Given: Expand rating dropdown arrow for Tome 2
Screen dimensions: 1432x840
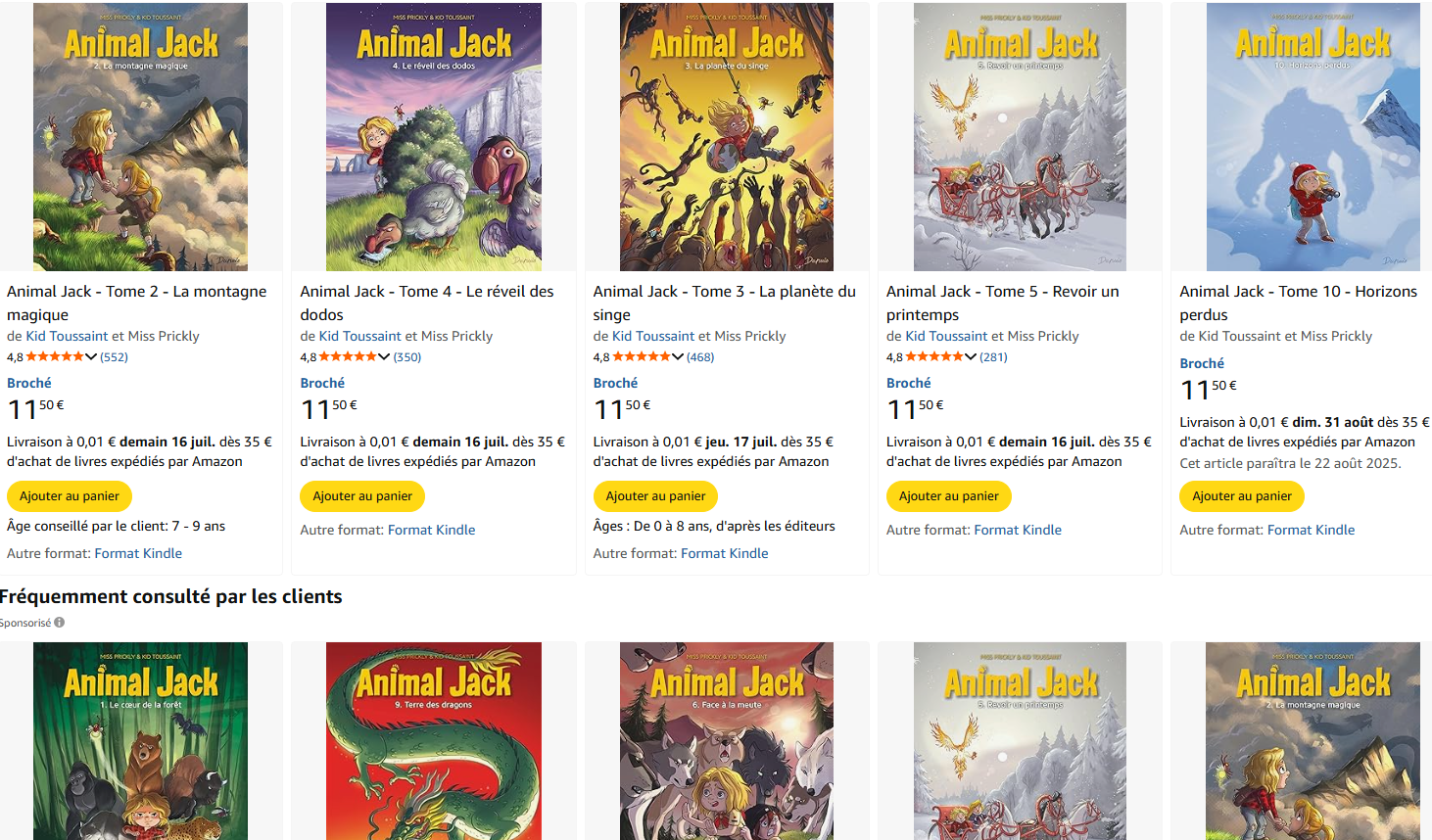Looking at the screenshot, I should click(x=91, y=357).
